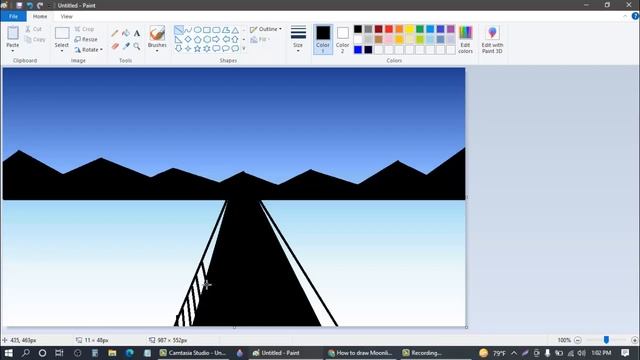This screenshot has height=360, width=640.
Task: Pick the green color swatch
Action: point(420,29)
